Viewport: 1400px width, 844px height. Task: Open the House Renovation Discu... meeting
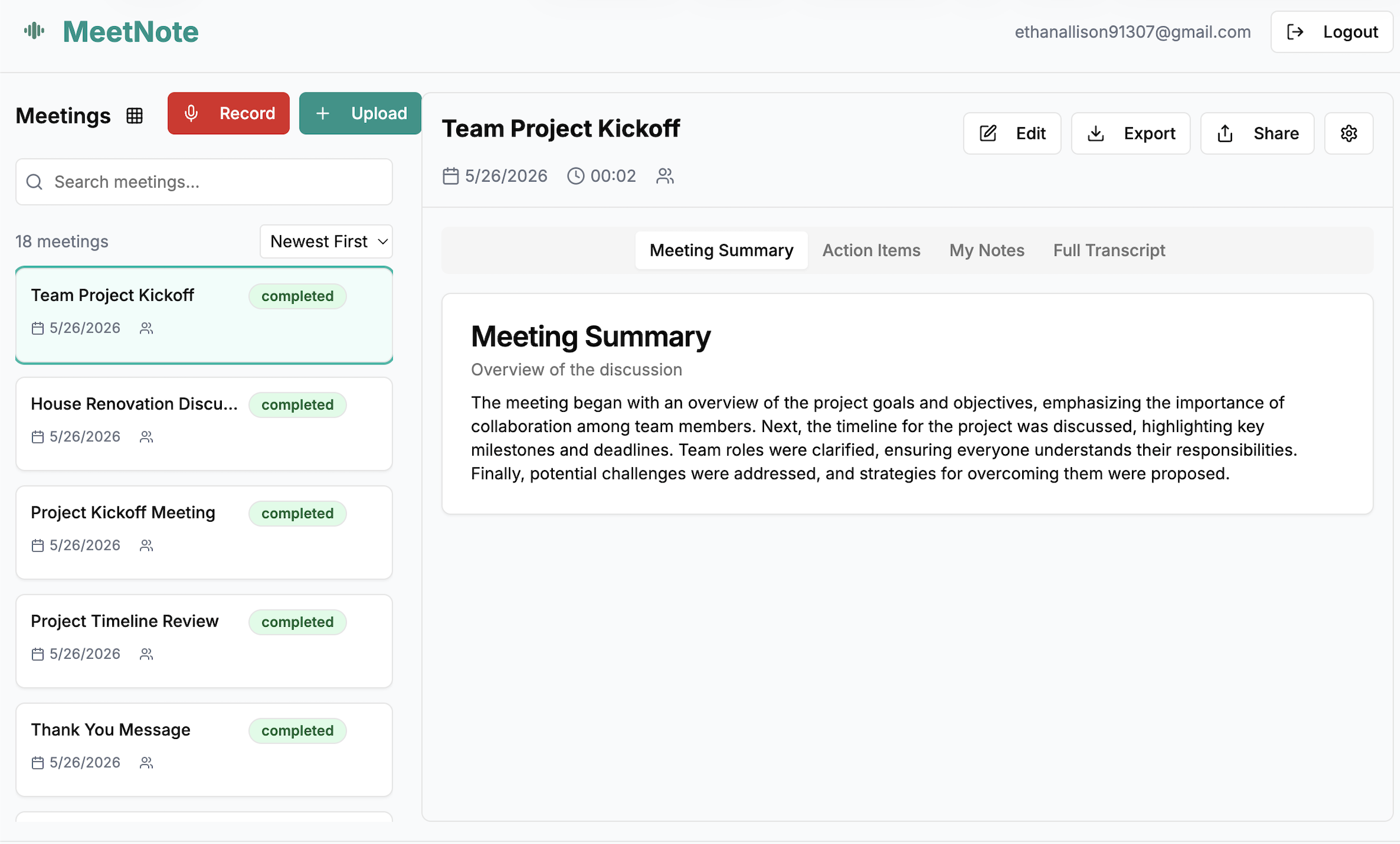click(204, 424)
